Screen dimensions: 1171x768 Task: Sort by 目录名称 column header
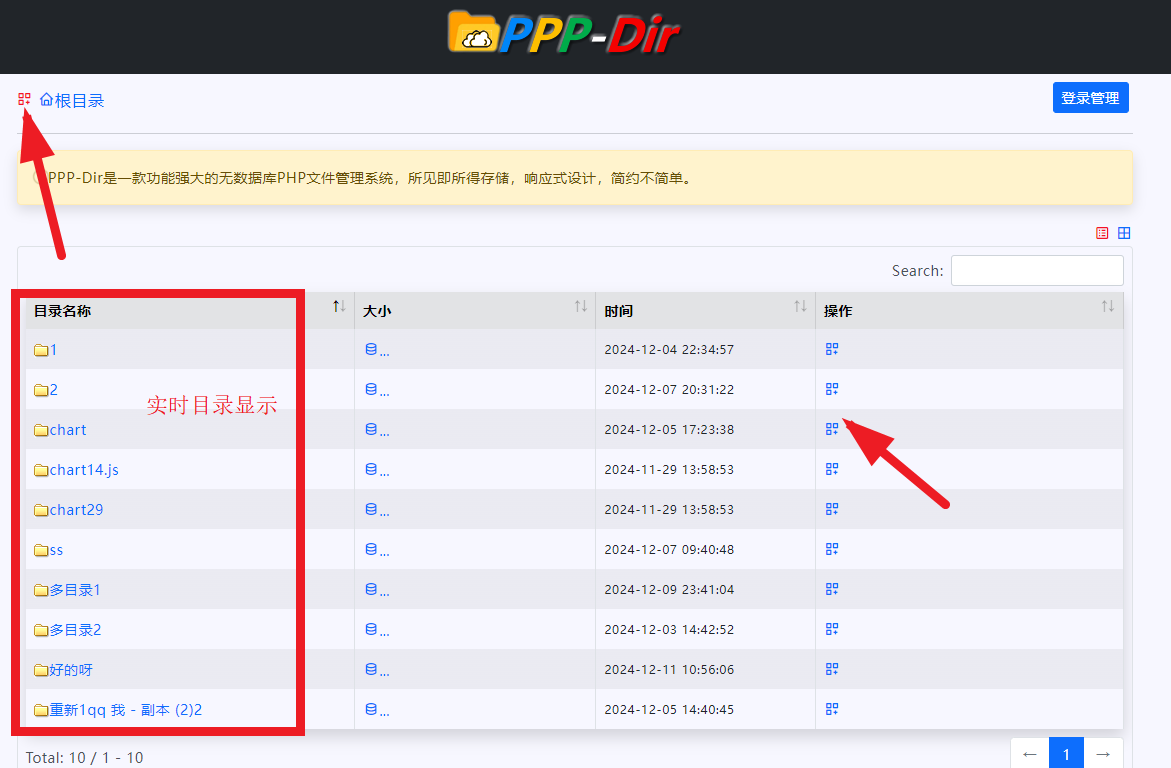tap(62, 311)
